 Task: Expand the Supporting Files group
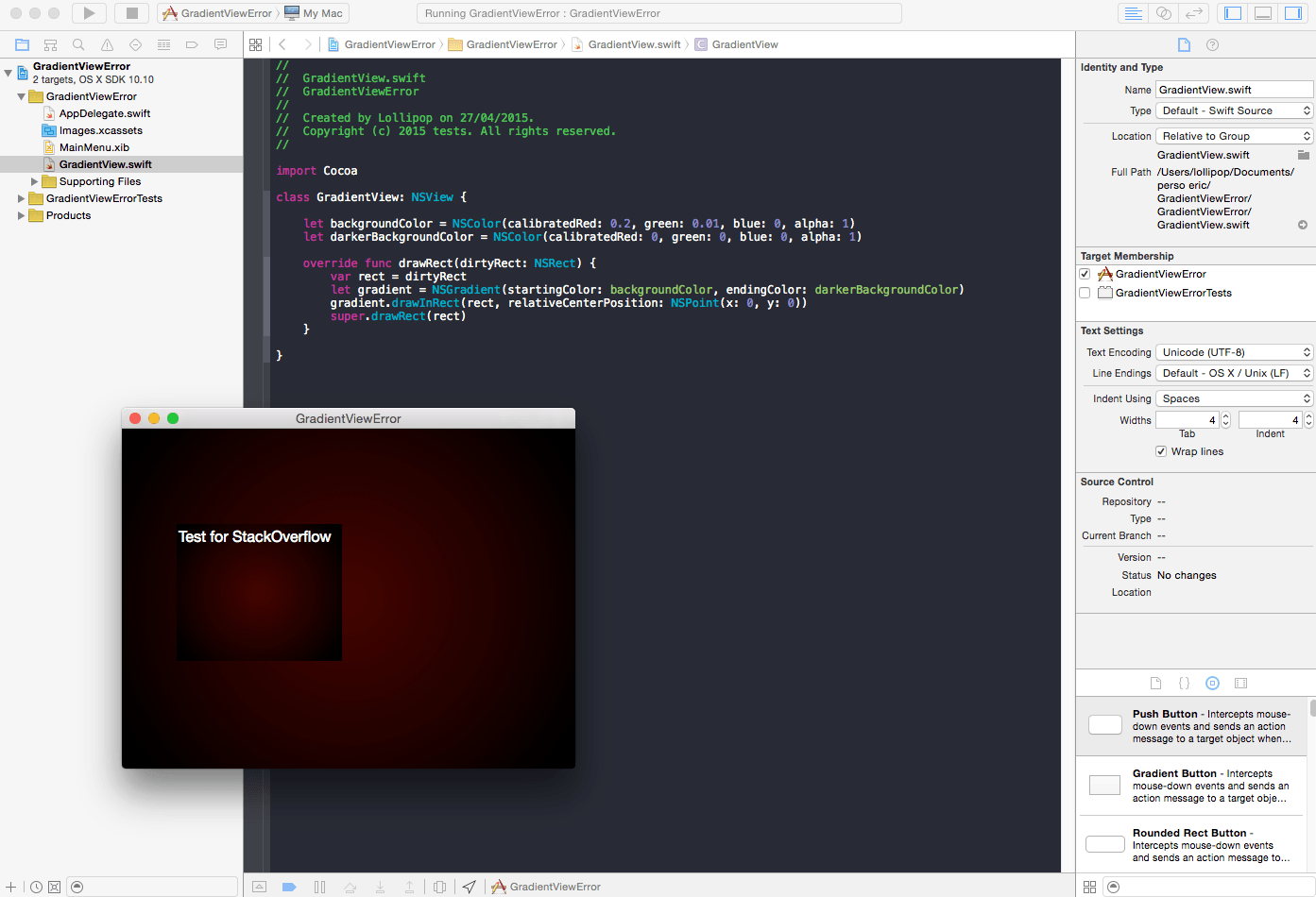click(34, 181)
